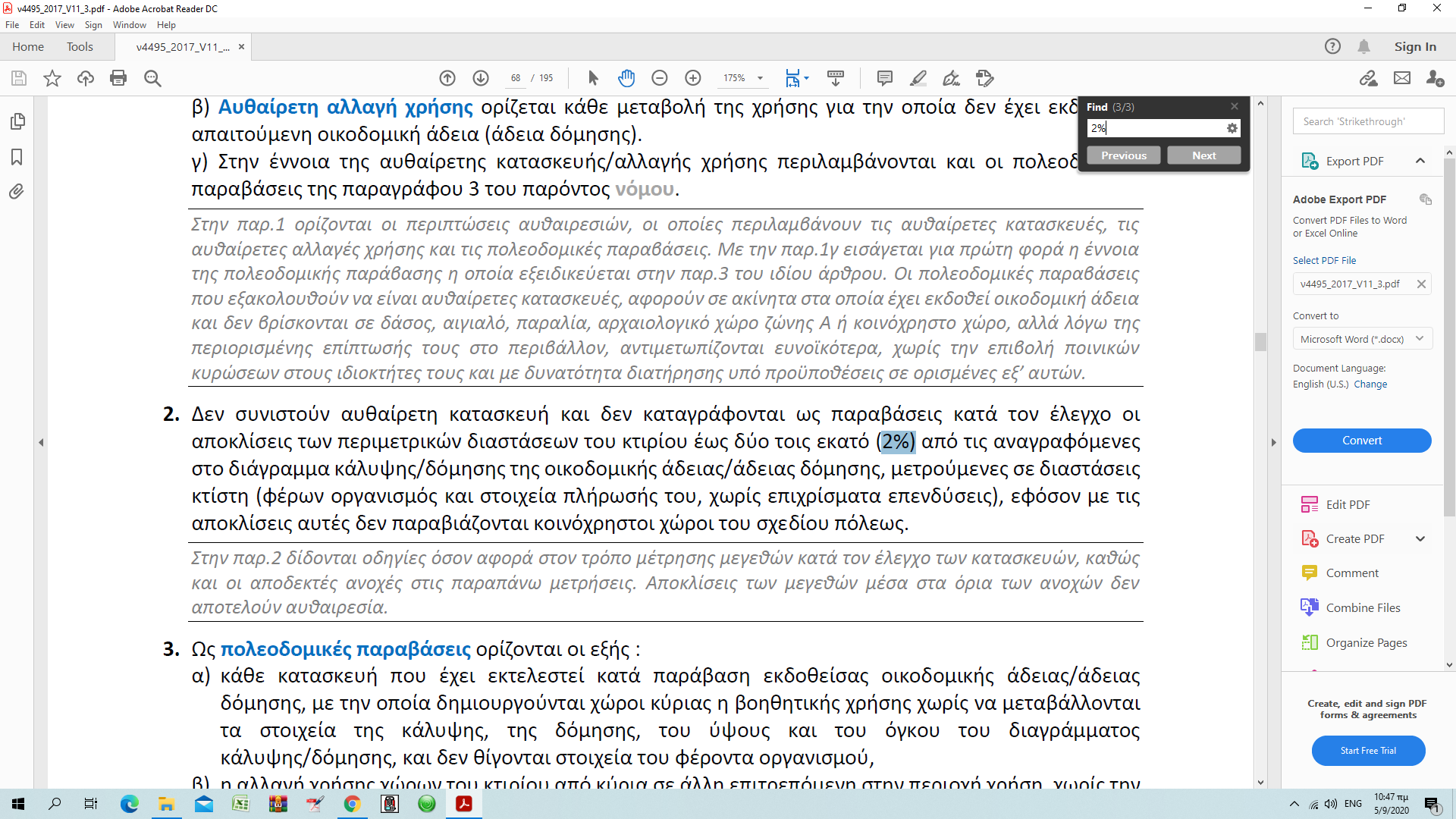This screenshot has width=1456, height=819.
Task: Select the Hand pan tool
Action: (x=626, y=78)
